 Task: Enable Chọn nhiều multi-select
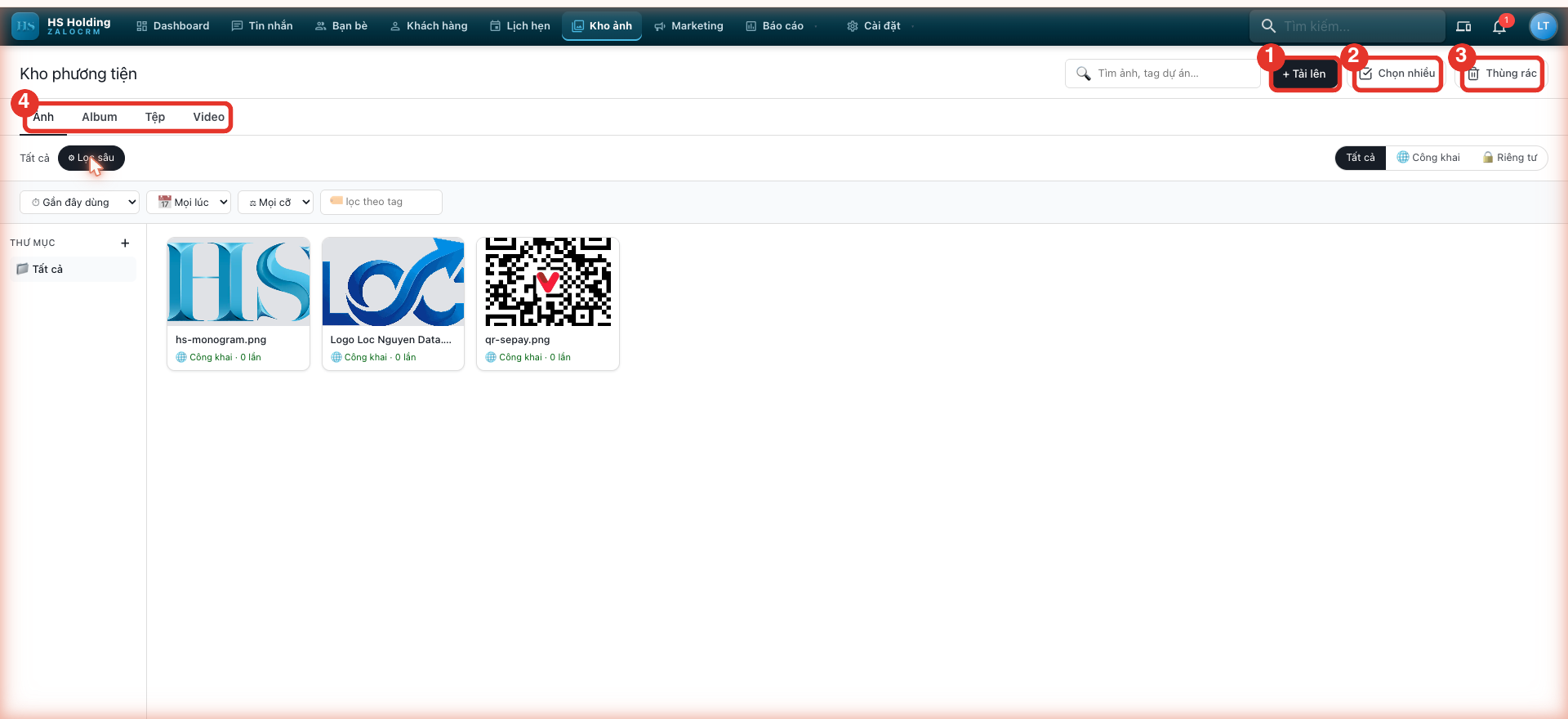pos(1397,74)
